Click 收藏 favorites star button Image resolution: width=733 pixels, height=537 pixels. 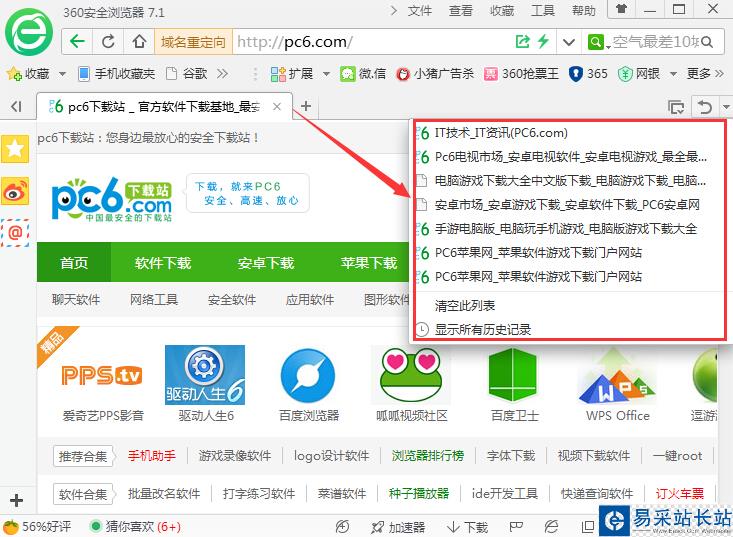point(28,74)
